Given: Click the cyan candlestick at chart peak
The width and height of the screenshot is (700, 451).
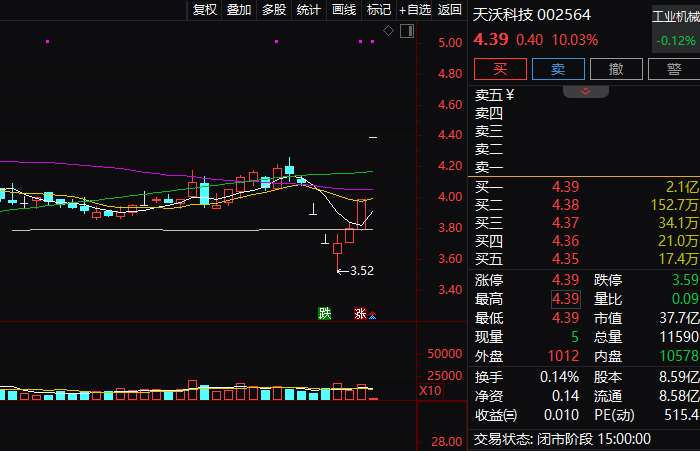Looking at the screenshot, I should click(289, 170).
